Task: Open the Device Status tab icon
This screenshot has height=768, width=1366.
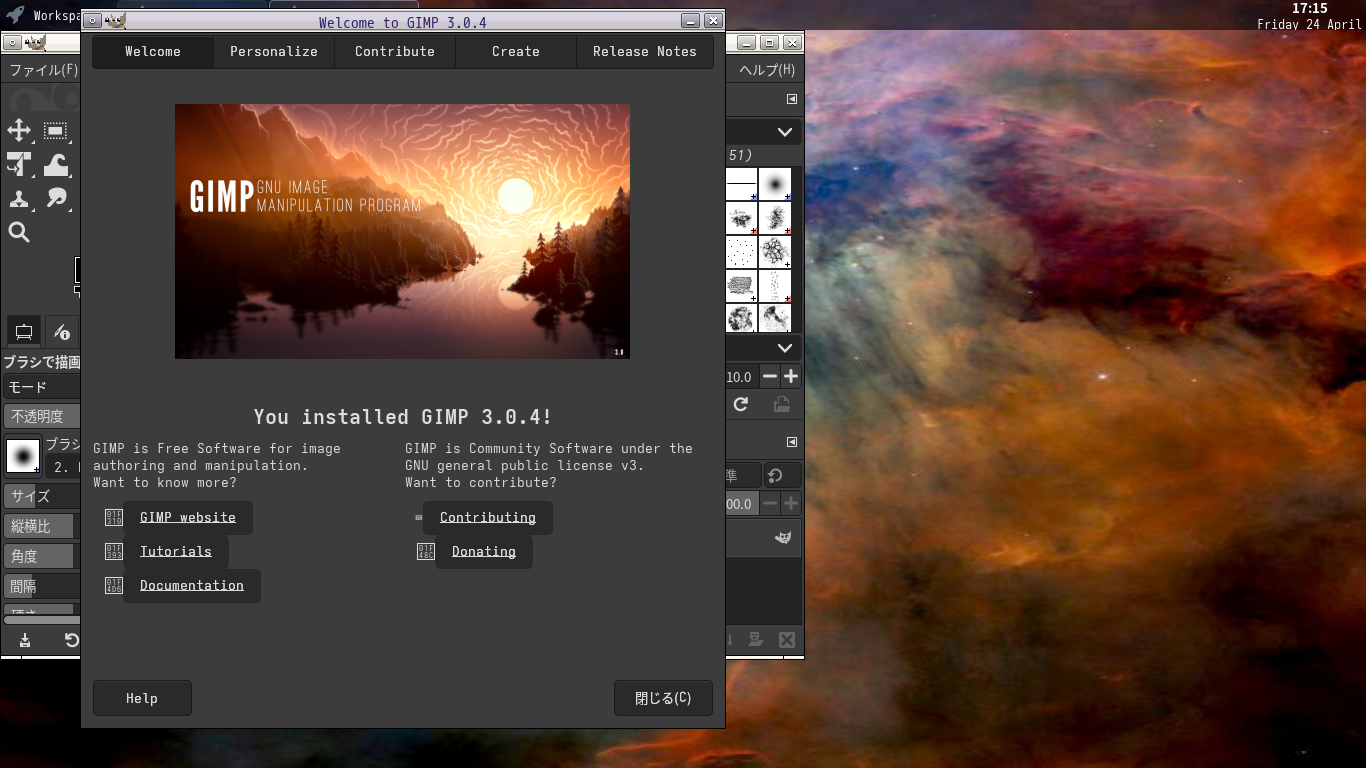Action: pos(62,331)
